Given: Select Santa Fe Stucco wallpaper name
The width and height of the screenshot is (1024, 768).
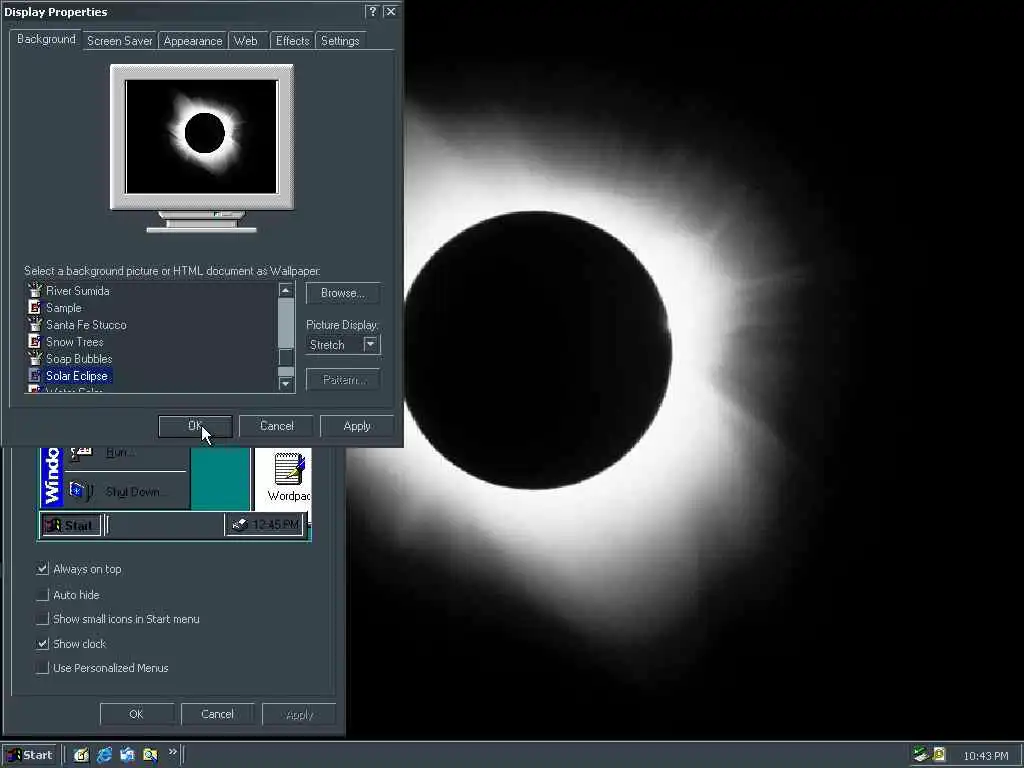Looking at the screenshot, I should pos(86,325).
